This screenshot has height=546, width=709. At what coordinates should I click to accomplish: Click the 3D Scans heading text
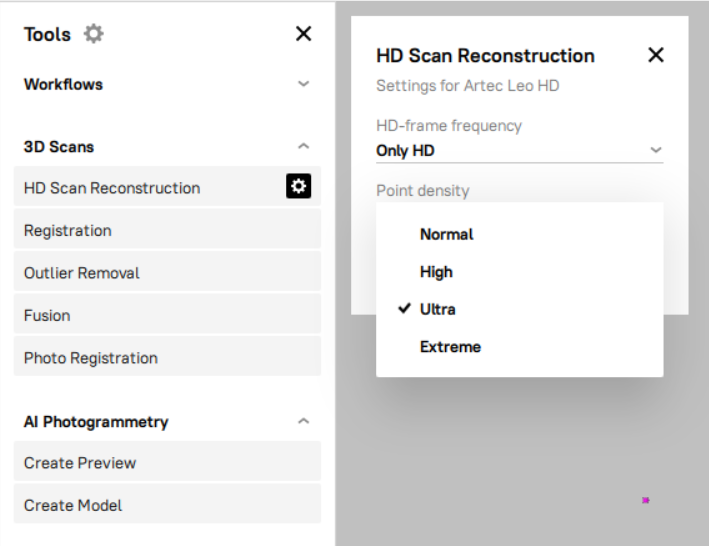pos(59,147)
